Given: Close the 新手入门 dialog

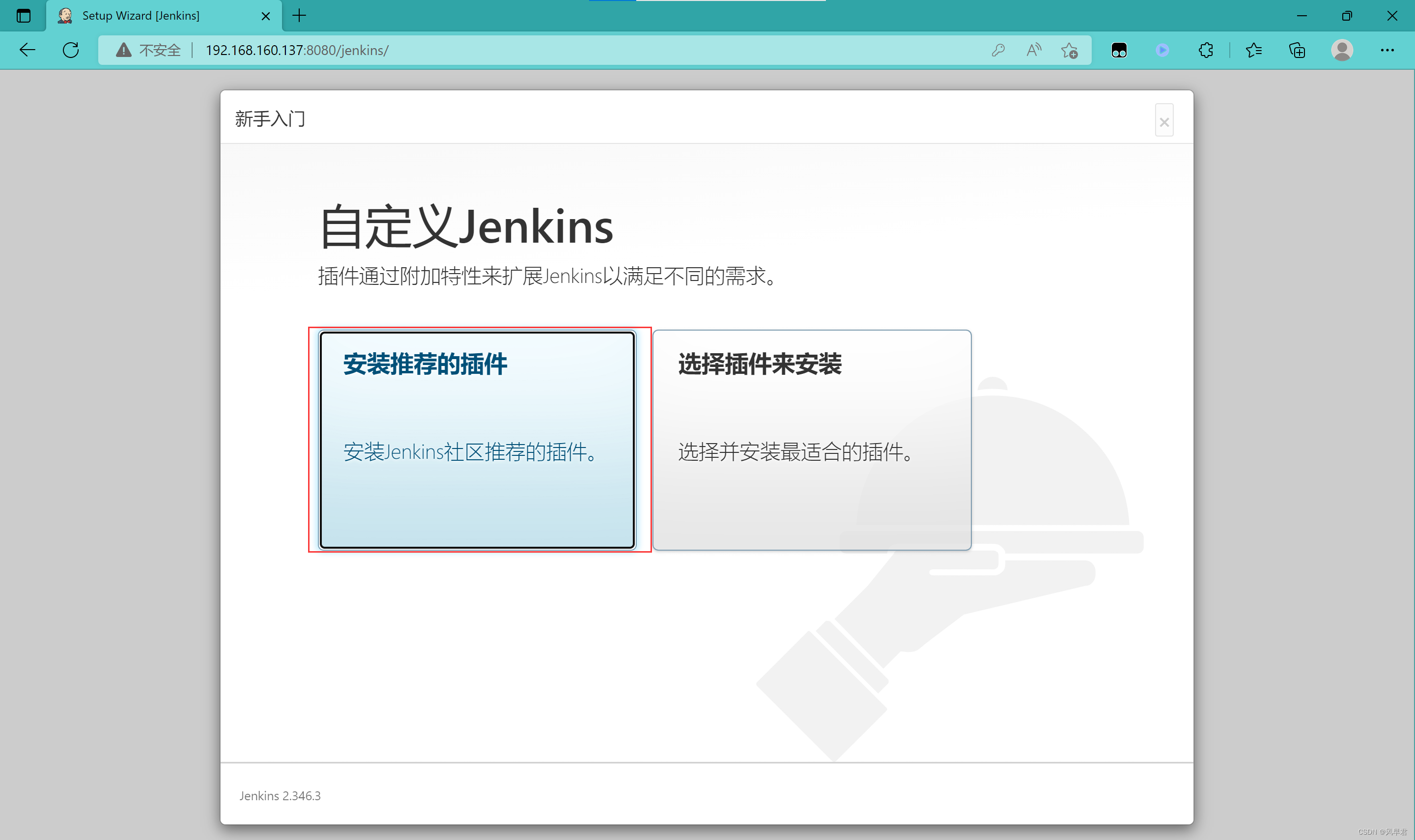Looking at the screenshot, I should (1164, 120).
